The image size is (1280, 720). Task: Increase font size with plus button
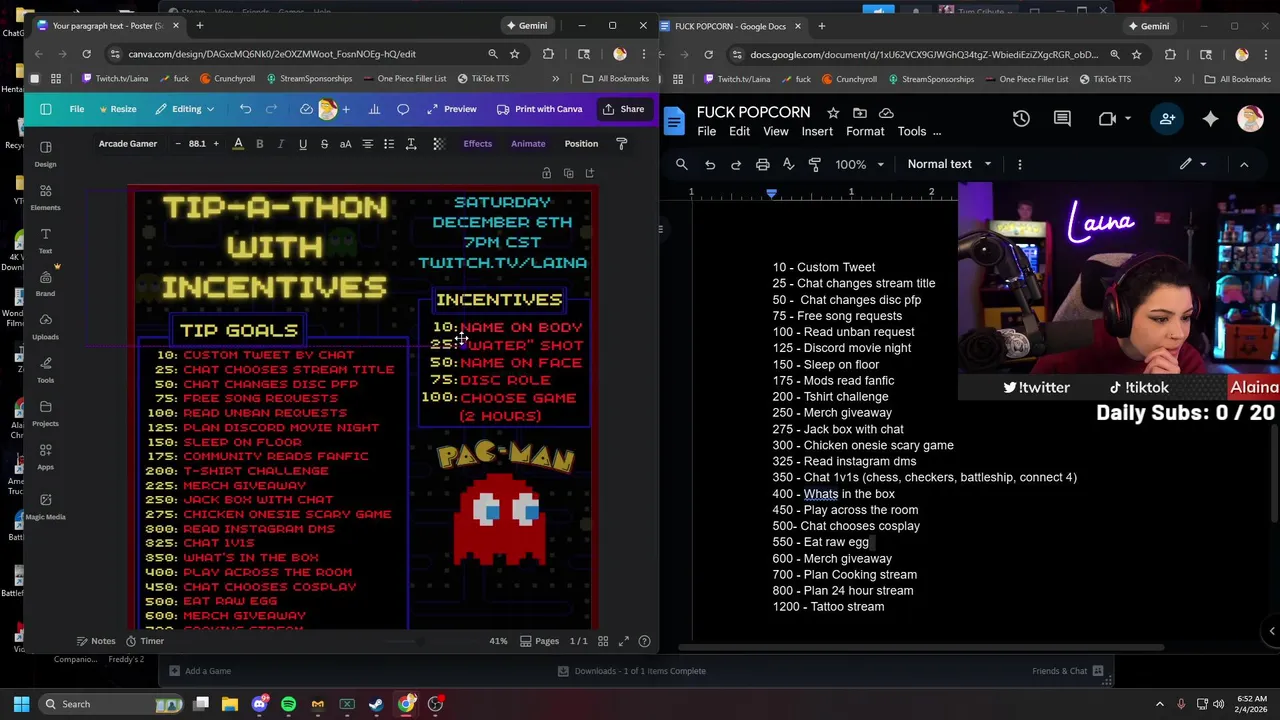215,144
